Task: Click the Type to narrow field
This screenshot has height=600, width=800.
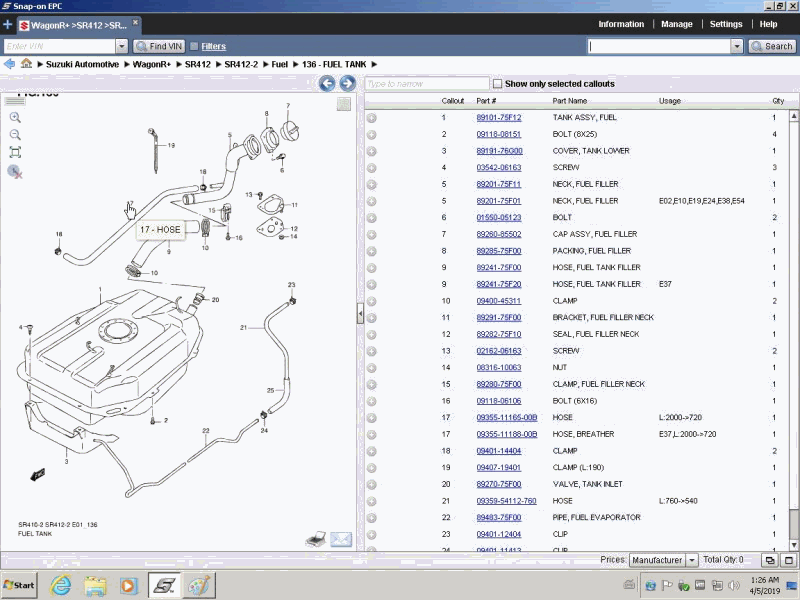Action: click(x=427, y=84)
